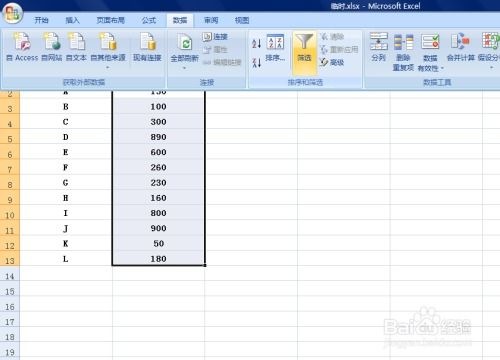
Task: Sort ascending with the A-to-Z icon
Action: point(256,43)
